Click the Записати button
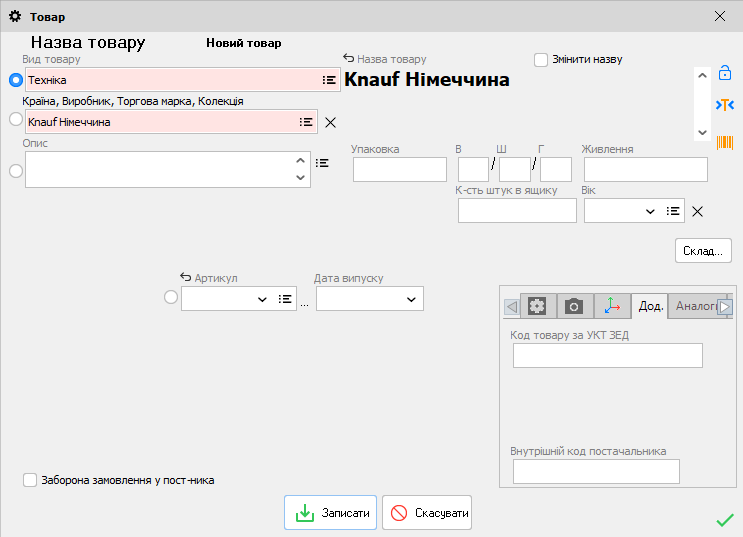The image size is (743, 537). (330, 513)
